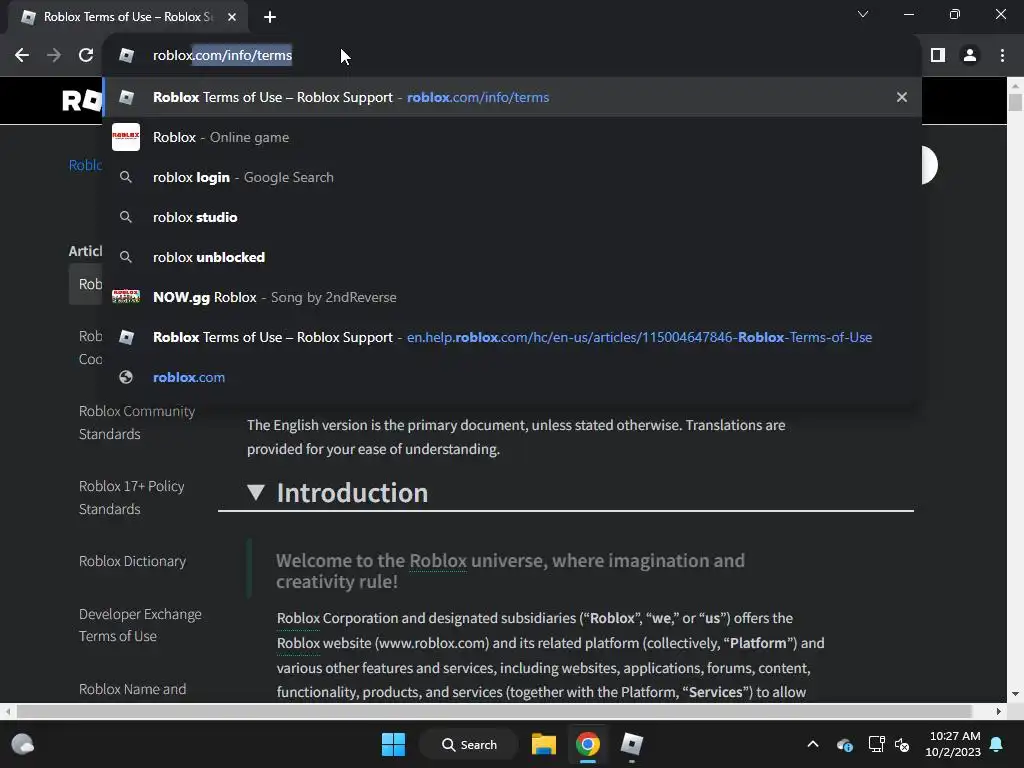Open the Chrome profile icon
1024x768 pixels.
pos(970,56)
